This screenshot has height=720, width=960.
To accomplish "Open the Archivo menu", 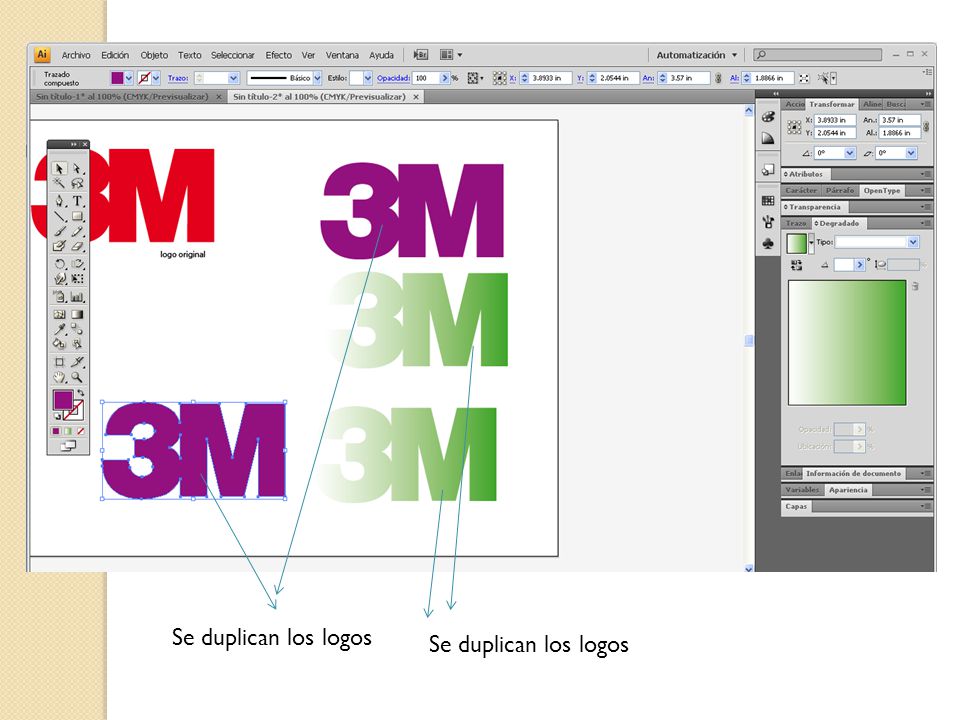I will (76, 55).
